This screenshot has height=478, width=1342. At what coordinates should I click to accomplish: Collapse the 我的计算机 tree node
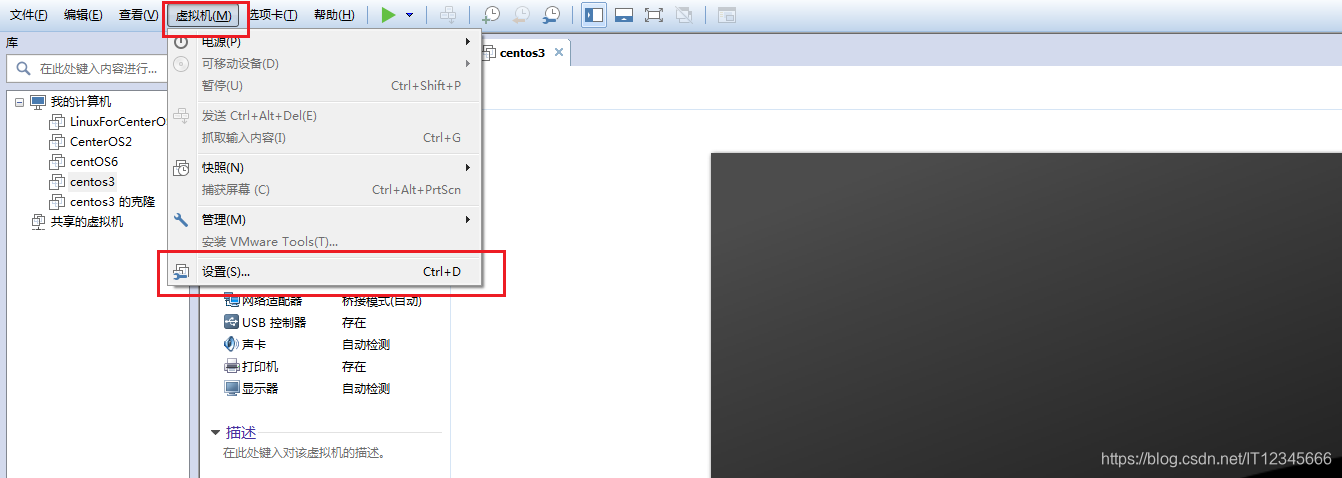click(x=19, y=102)
